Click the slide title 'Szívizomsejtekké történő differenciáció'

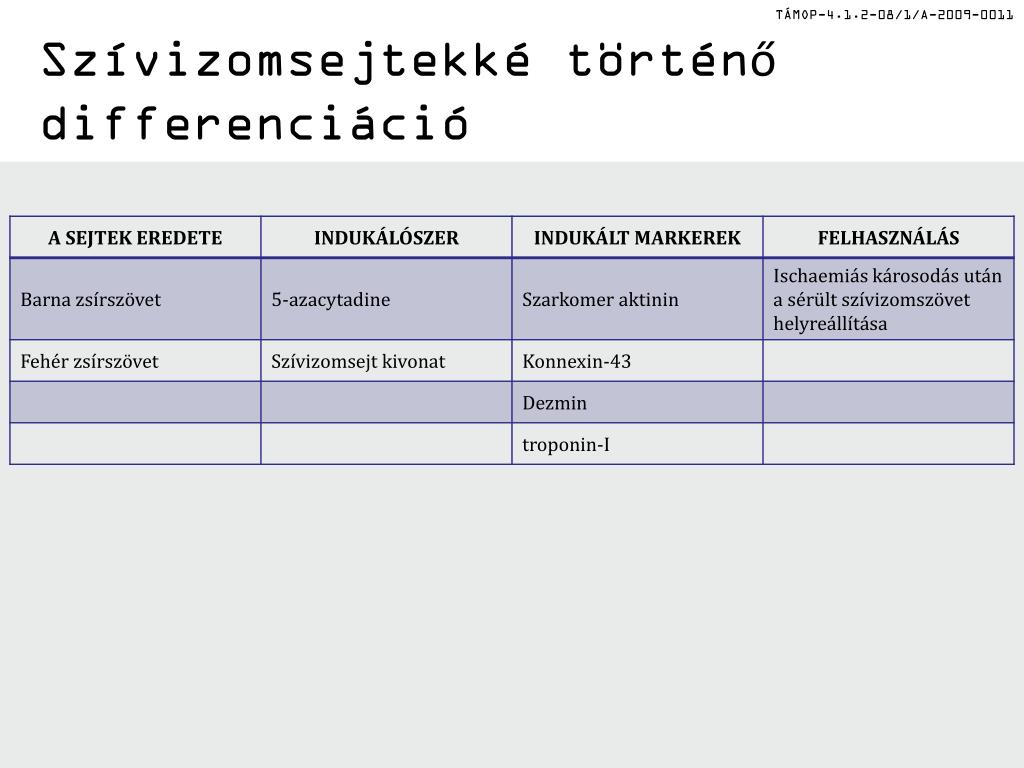pos(409,91)
